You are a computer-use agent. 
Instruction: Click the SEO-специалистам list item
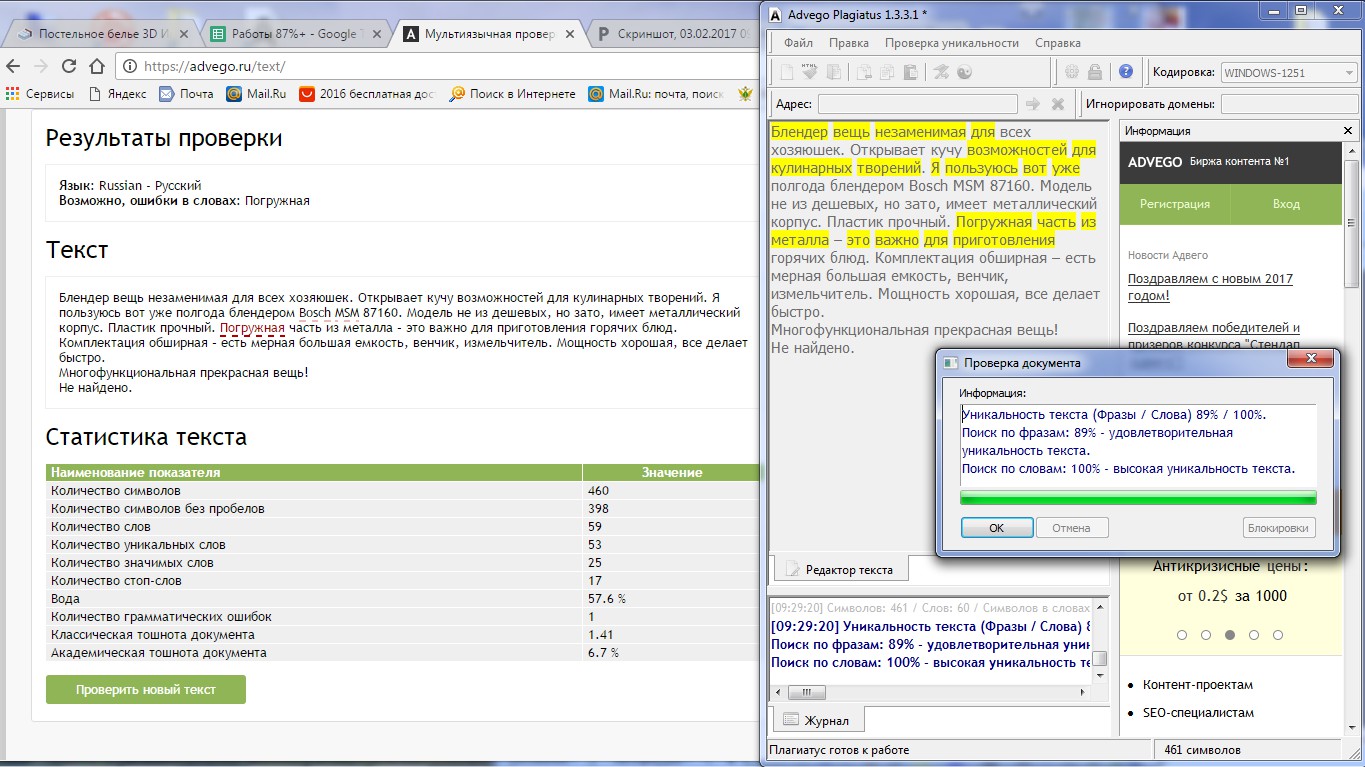tap(1200, 713)
